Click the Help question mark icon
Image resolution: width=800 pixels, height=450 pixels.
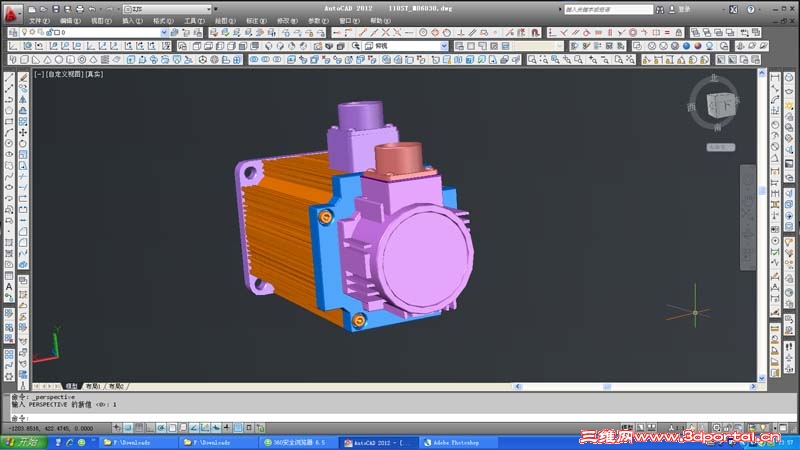click(x=751, y=9)
